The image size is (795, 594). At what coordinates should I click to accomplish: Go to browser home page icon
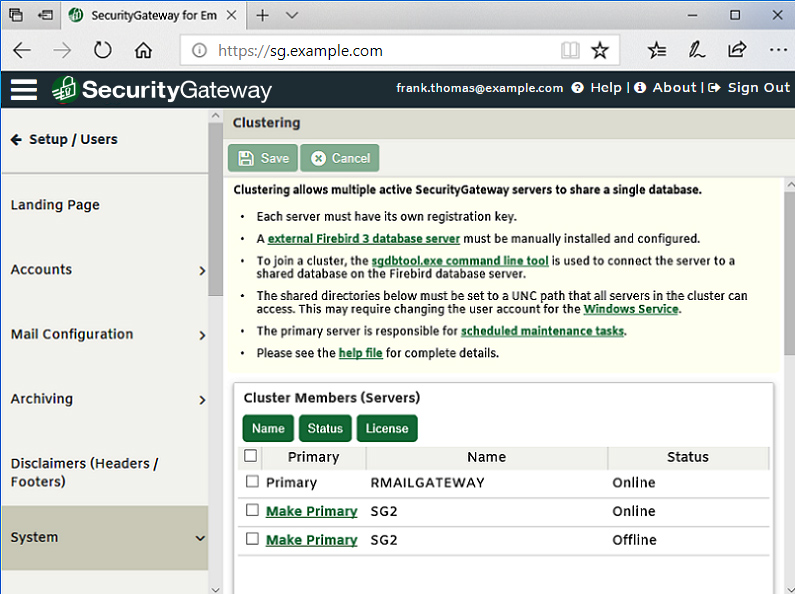(143, 50)
